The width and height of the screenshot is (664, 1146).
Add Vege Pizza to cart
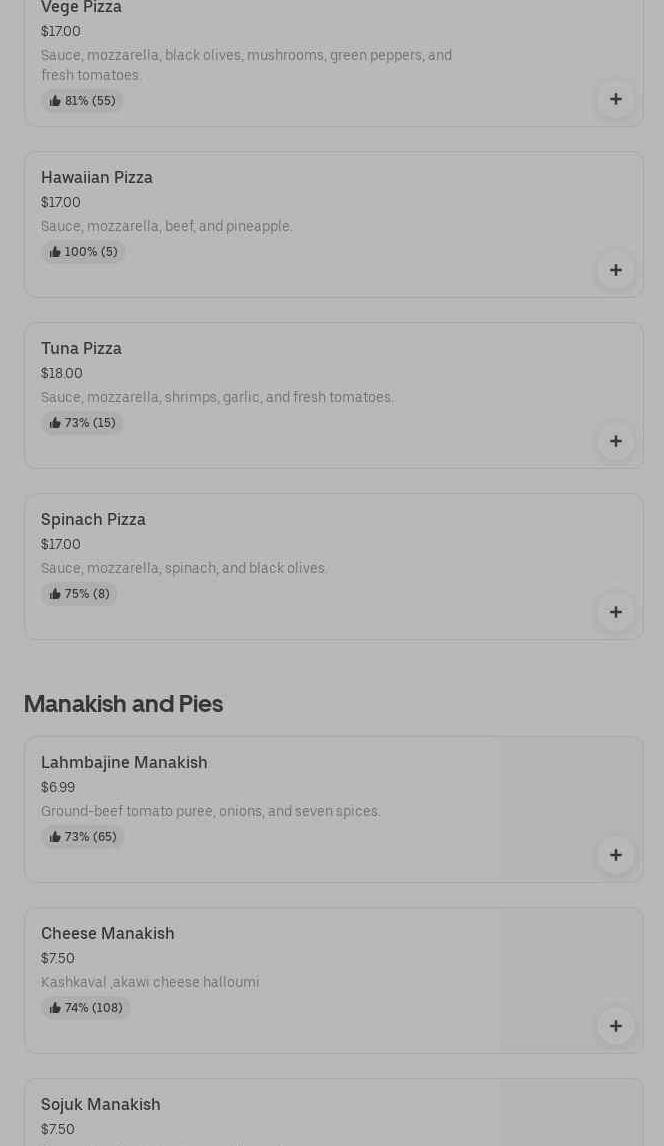click(x=615, y=99)
